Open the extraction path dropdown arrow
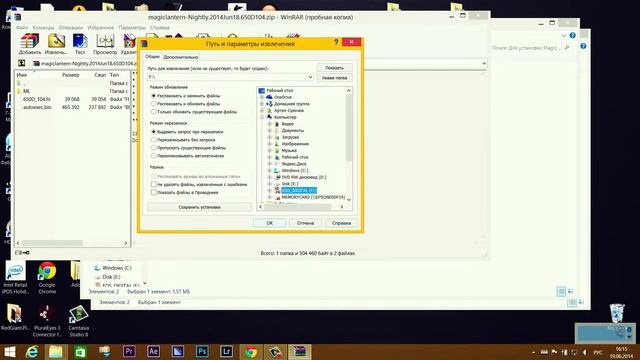This screenshot has height=360, width=640. pyautogui.click(x=310, y=77)
